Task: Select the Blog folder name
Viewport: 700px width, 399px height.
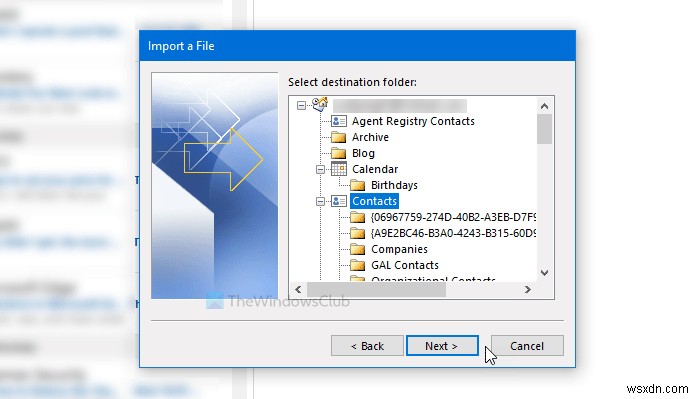Action: 363,153
